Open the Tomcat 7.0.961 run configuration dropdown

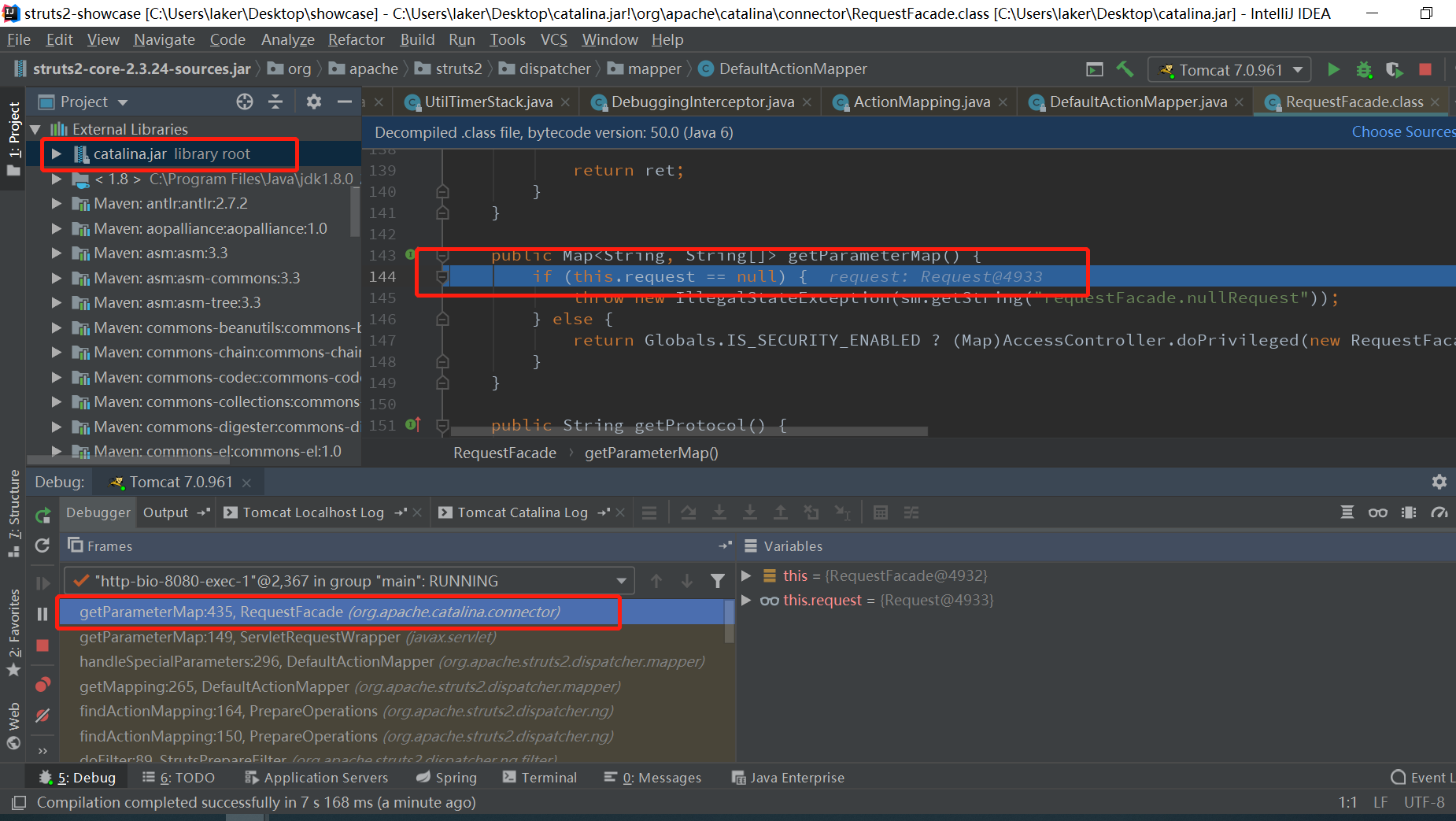1230,70
